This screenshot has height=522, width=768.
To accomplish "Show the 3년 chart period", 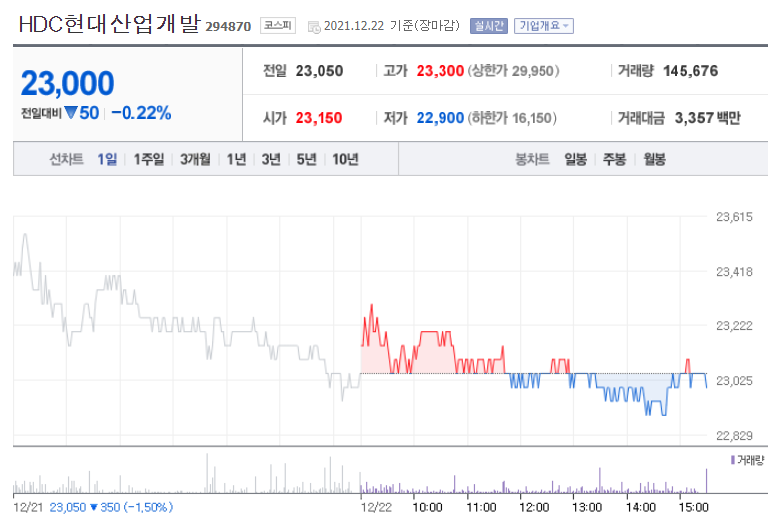I will pyautogui.click(x=271, y=159).
